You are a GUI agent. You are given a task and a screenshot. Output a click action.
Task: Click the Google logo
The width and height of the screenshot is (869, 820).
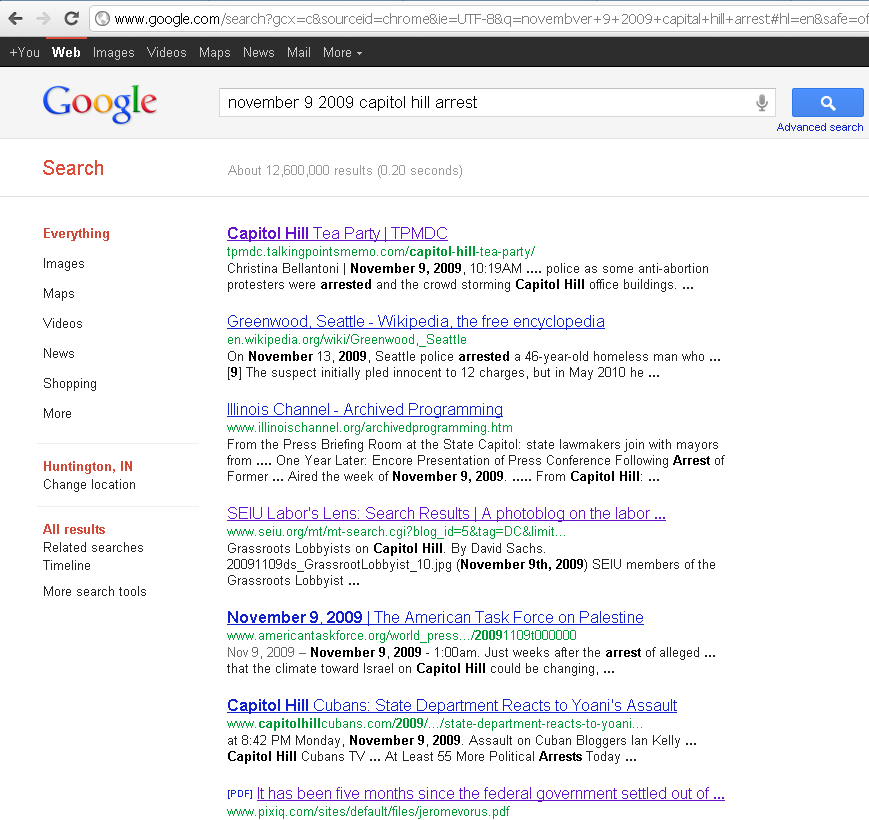99,103
